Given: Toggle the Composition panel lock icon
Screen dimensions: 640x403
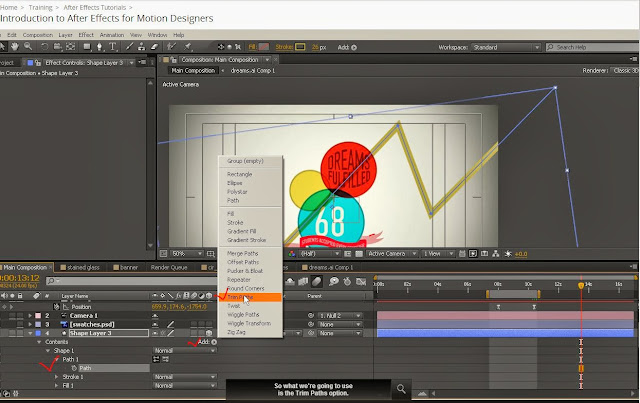Looking at the screenshot, I should click(x=173, y=60).
